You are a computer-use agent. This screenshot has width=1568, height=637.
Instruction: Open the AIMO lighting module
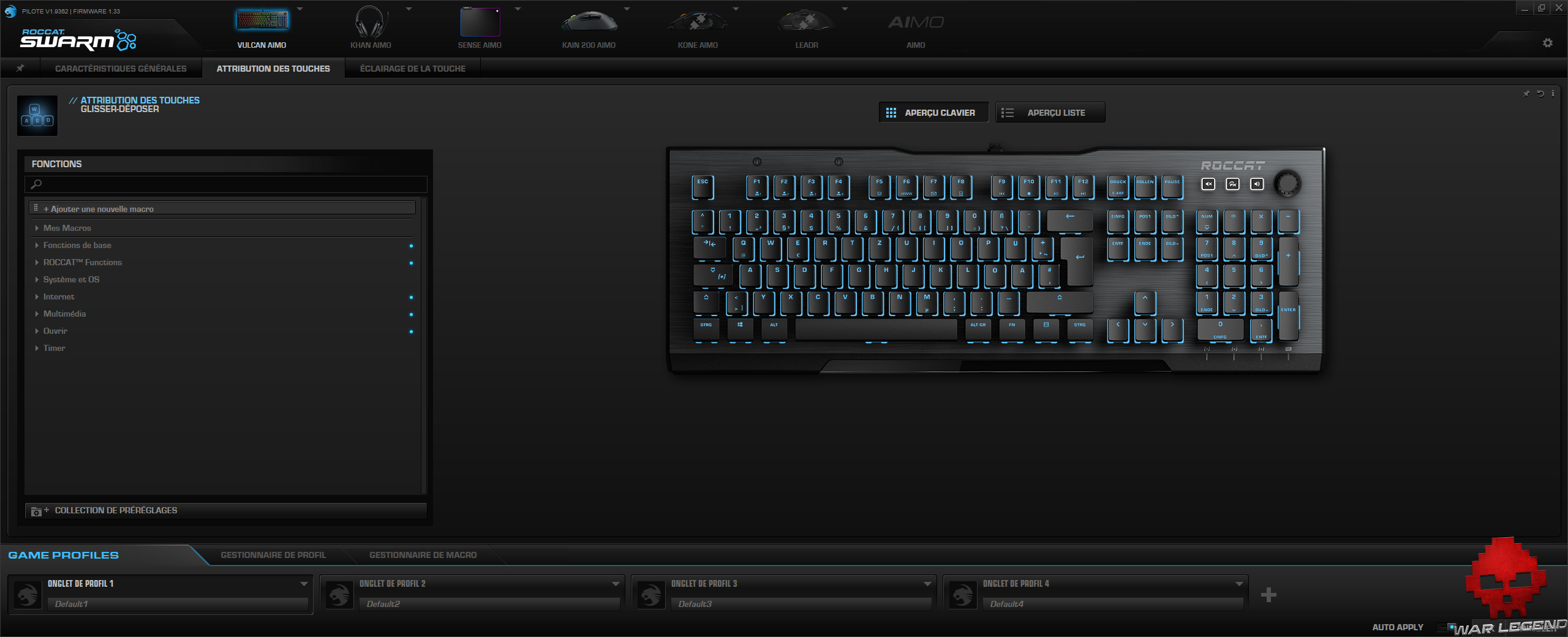click(x=916, y=23)
